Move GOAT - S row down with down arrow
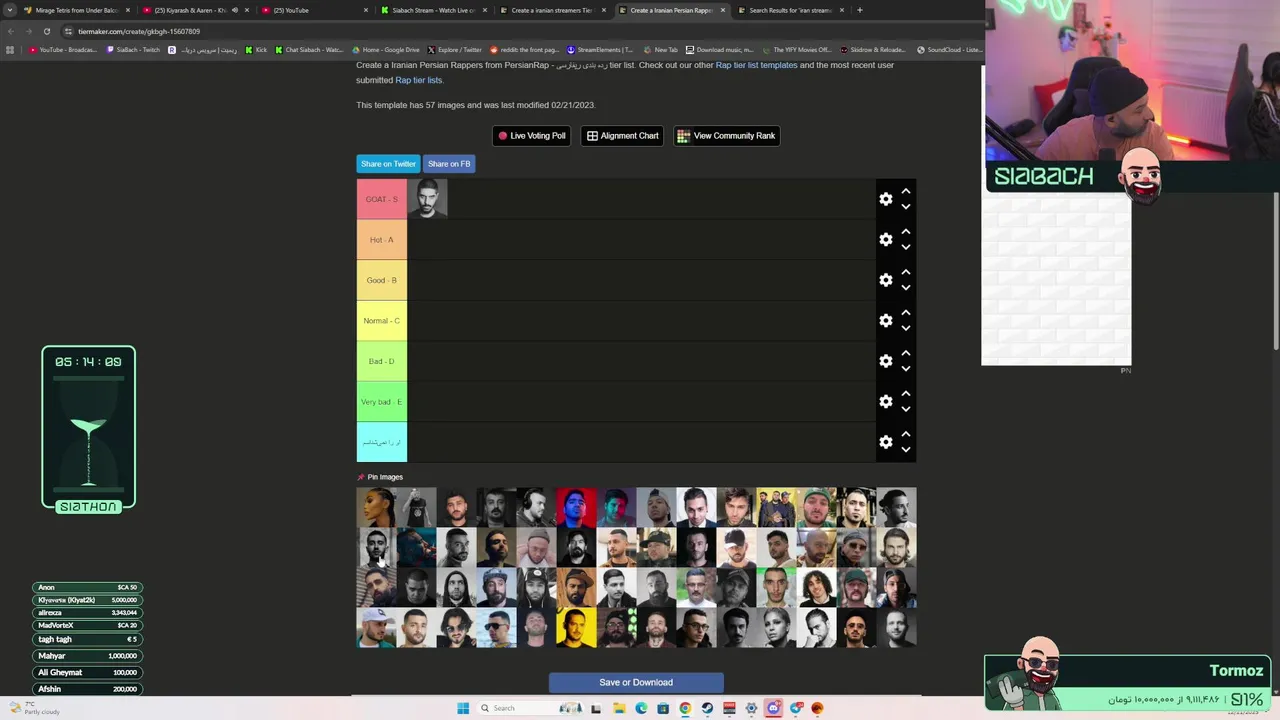The width and height of the screenshot is (1280, 720). pyautogui.click(x=906, y=207)
